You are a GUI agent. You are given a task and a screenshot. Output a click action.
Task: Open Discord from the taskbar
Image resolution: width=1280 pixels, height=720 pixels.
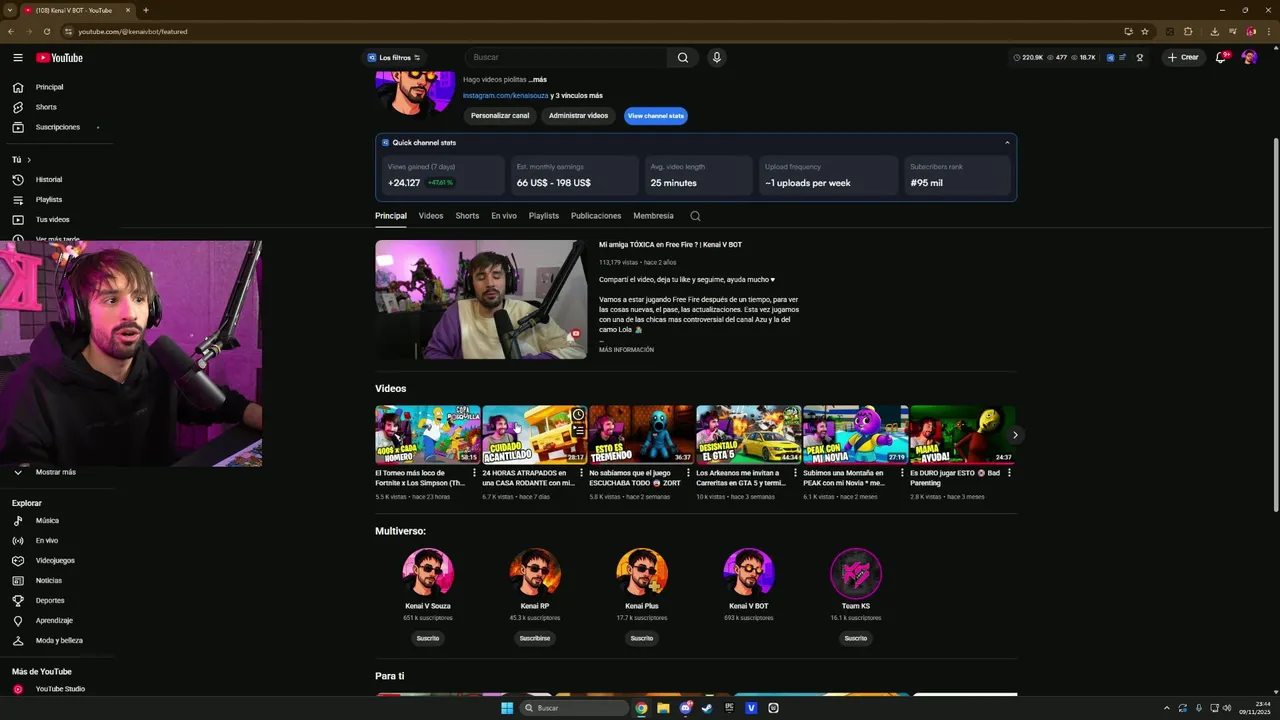click(x=685, y=708)
